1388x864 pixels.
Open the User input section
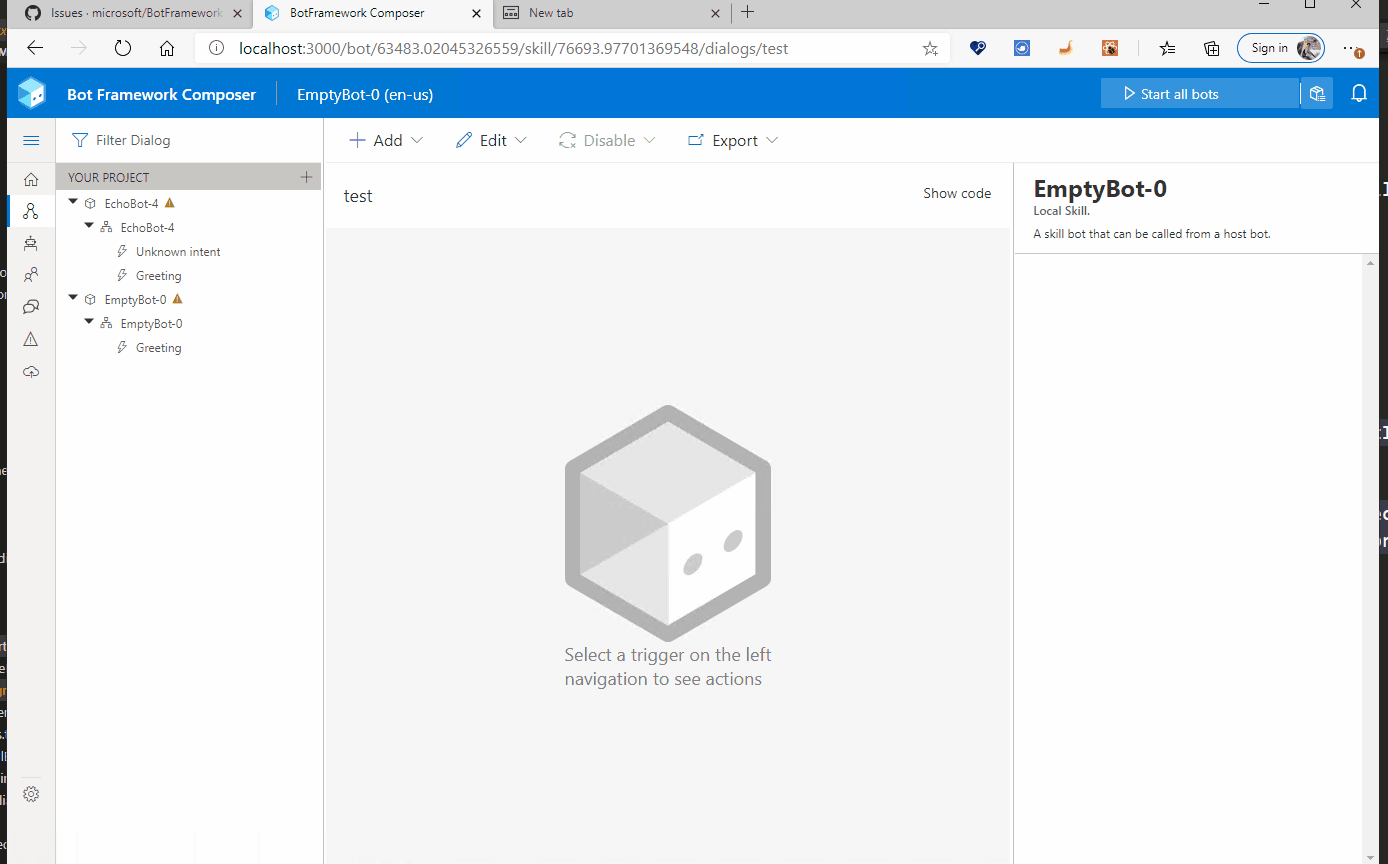click(x=30, y=274)
